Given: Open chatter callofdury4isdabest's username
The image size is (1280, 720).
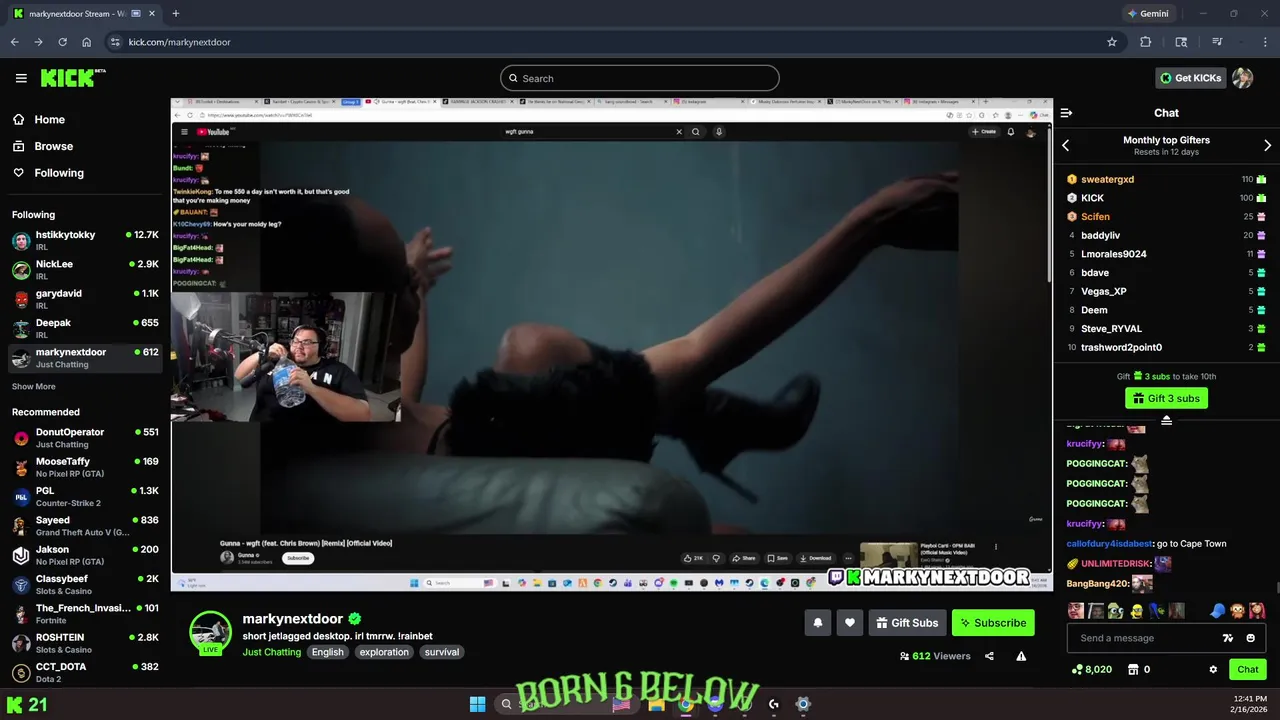Looking at the screenshot, I should pos(1110,543).
